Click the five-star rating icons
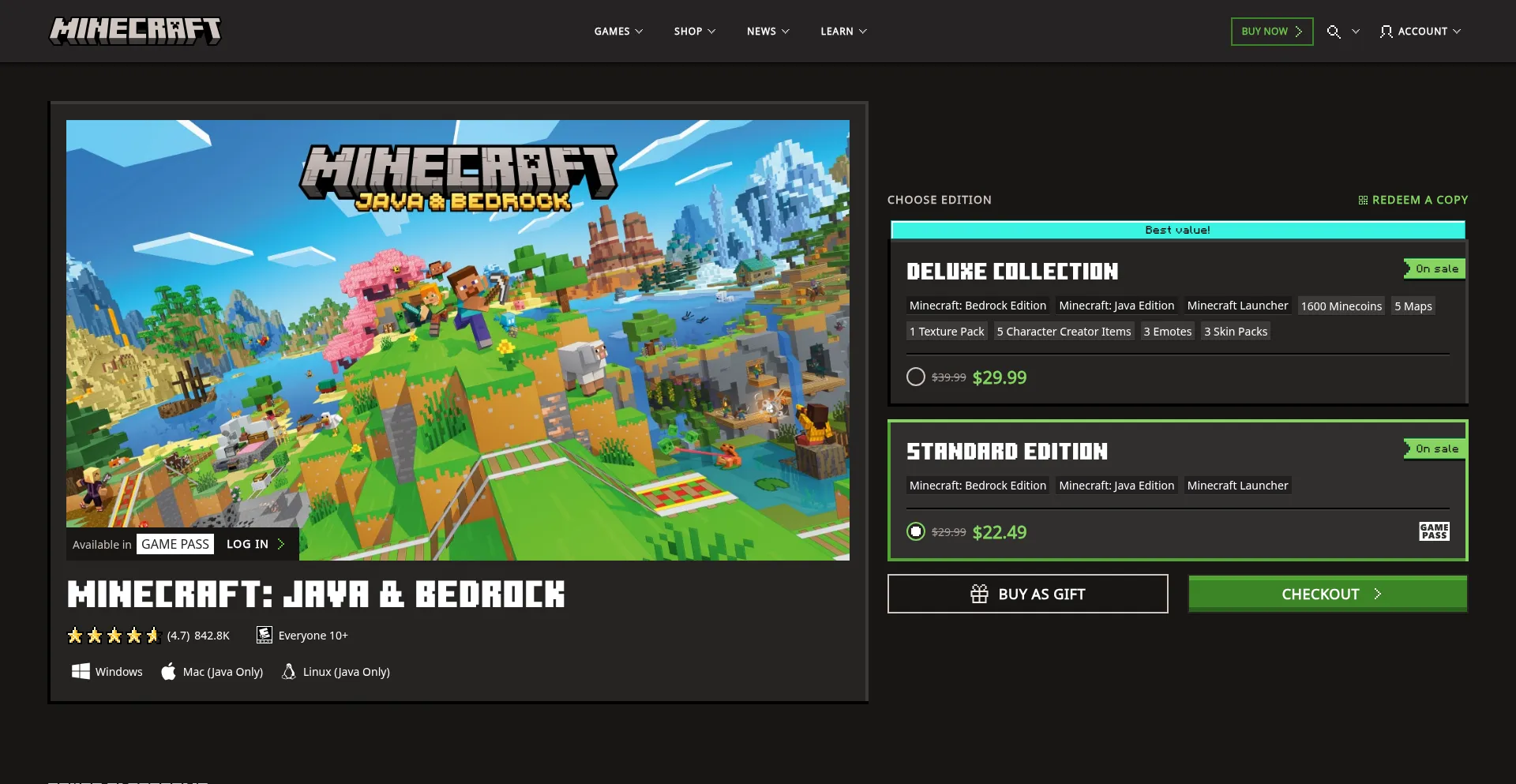This screenshot has width=1516, height=784. click(114, 636)
